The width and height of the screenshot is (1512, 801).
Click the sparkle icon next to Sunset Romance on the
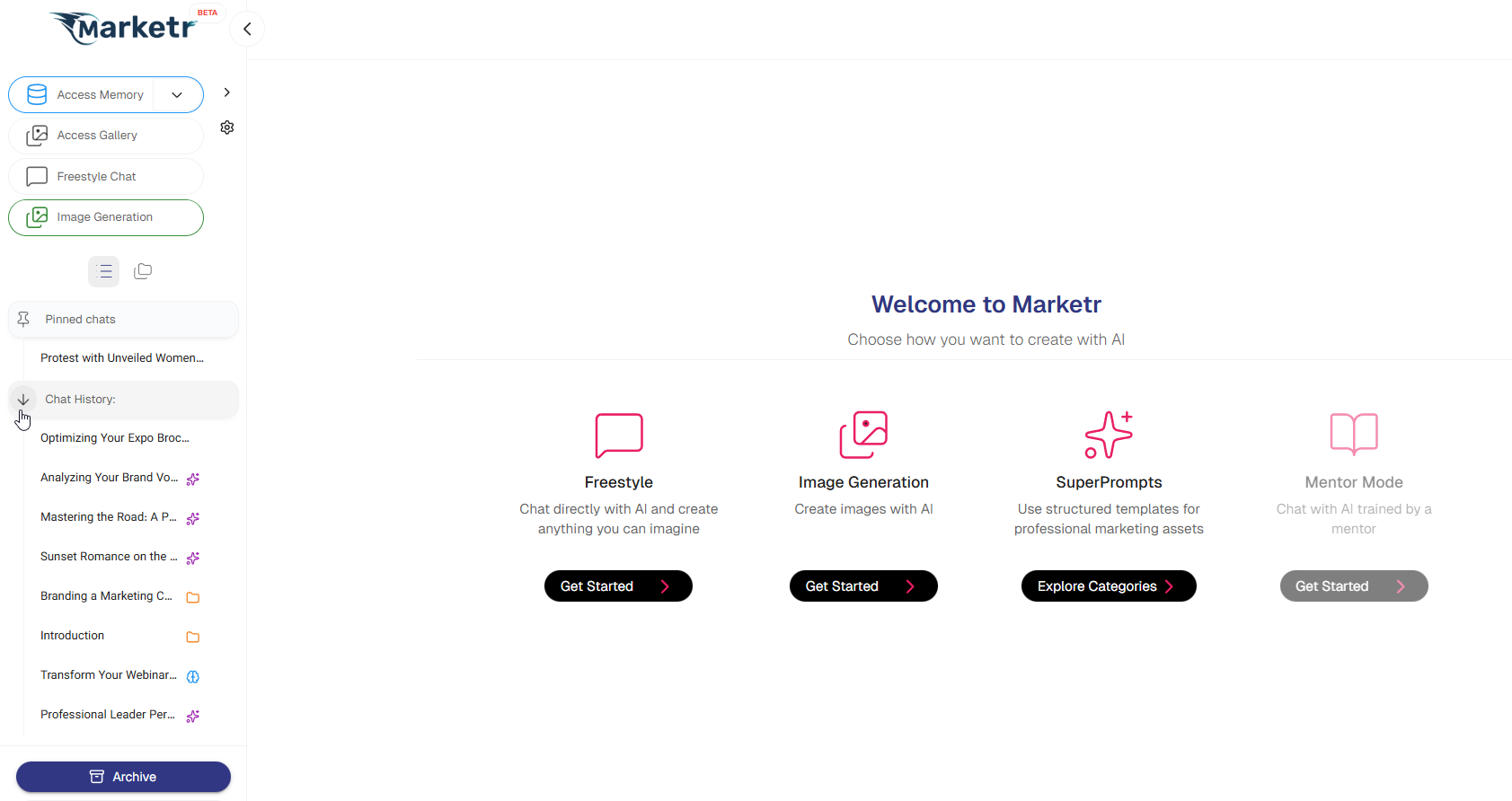click(192, 558)
